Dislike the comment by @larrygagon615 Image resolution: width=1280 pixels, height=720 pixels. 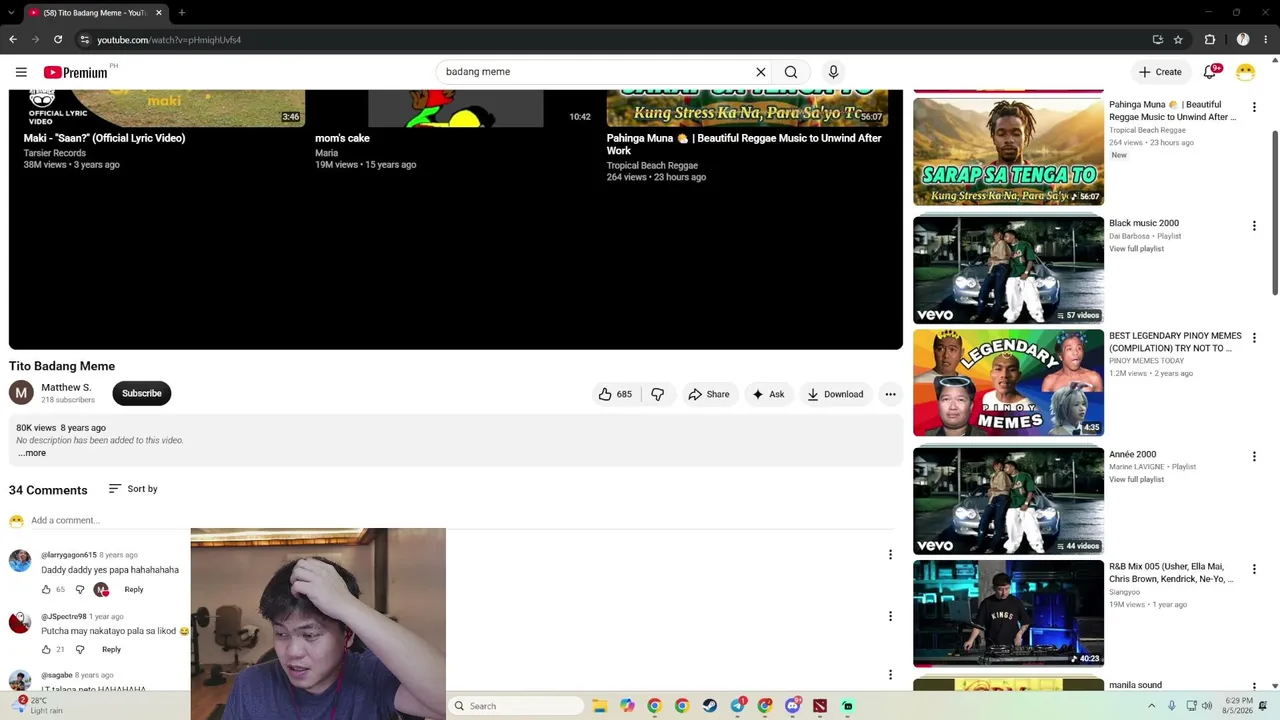[x=80, y=589]
